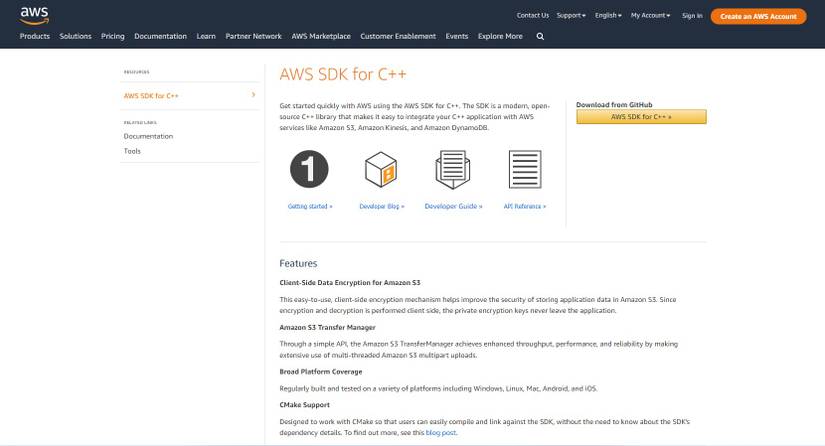
Task: Open AWS Marketplace menu
Action: (321, 36)
